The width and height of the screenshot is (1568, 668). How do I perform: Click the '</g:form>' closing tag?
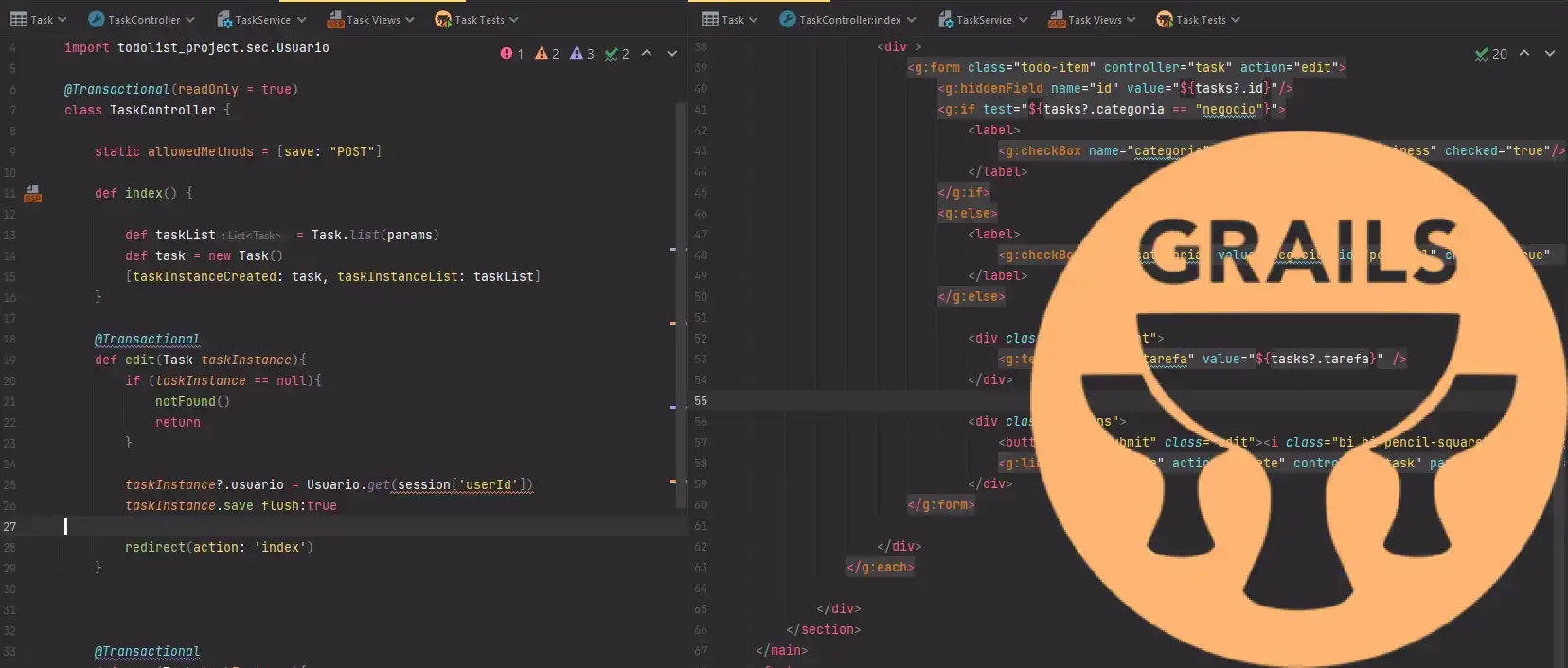(x=941, y=505)
